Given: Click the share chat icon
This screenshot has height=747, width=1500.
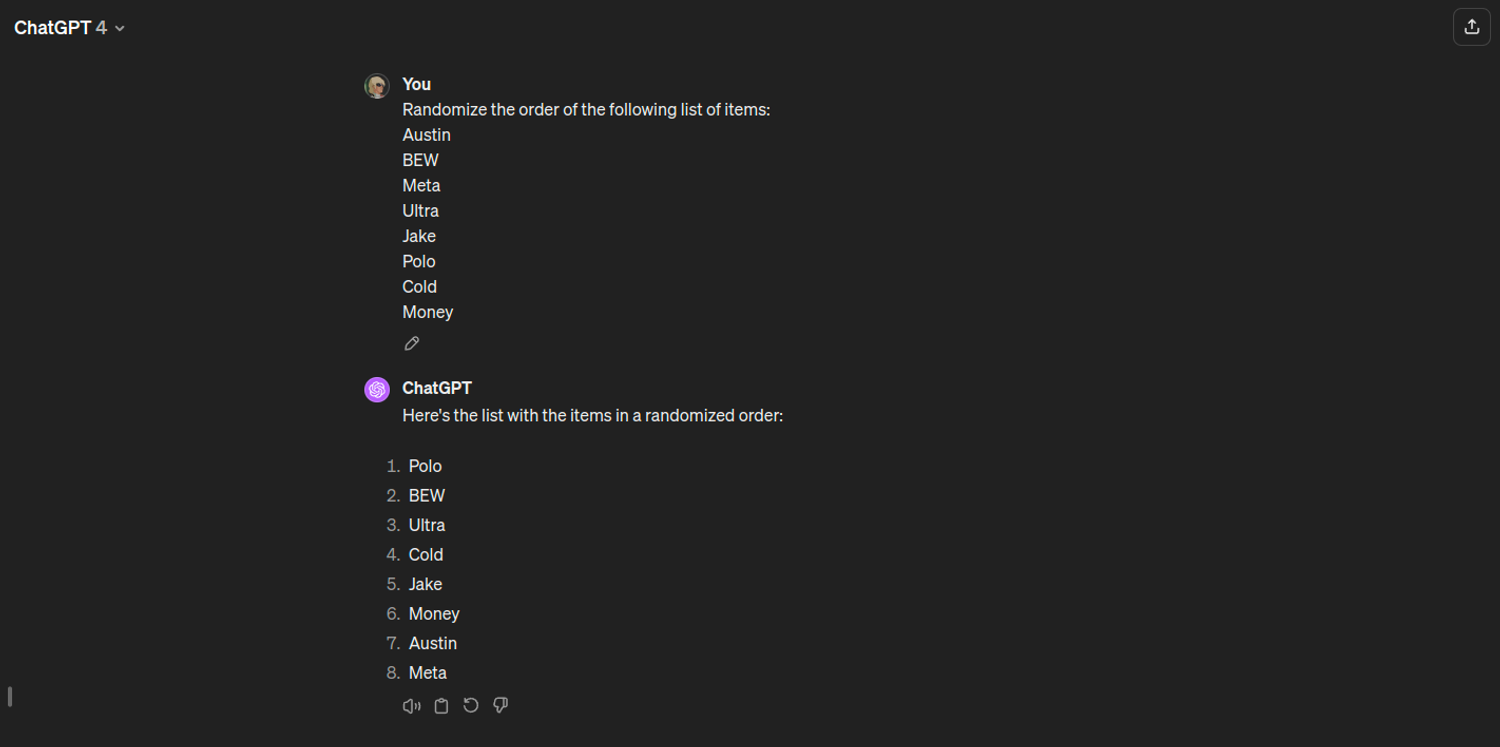Looking at the screenshot, I should tap(1471, 28).
